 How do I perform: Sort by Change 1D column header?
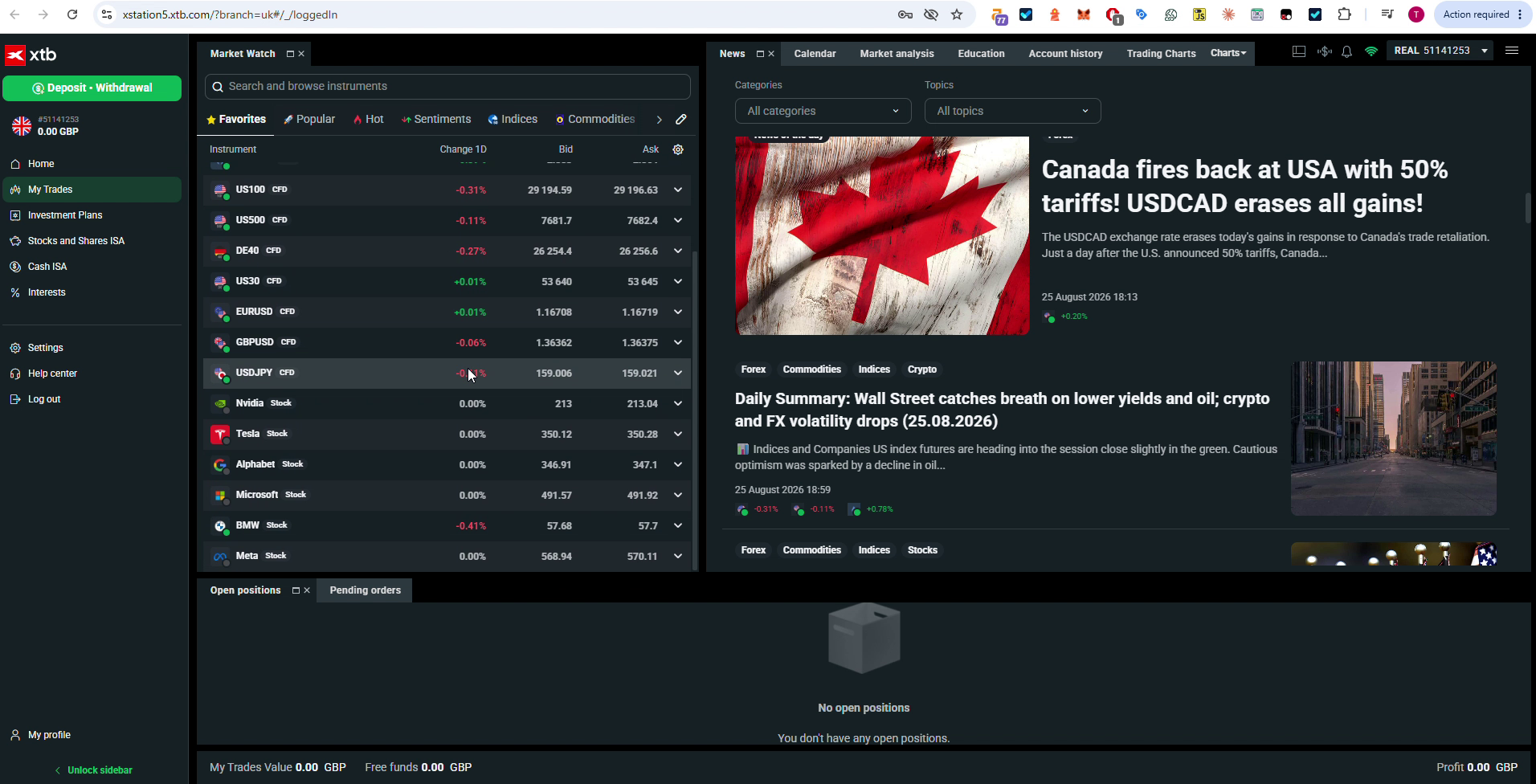(463, 149)
